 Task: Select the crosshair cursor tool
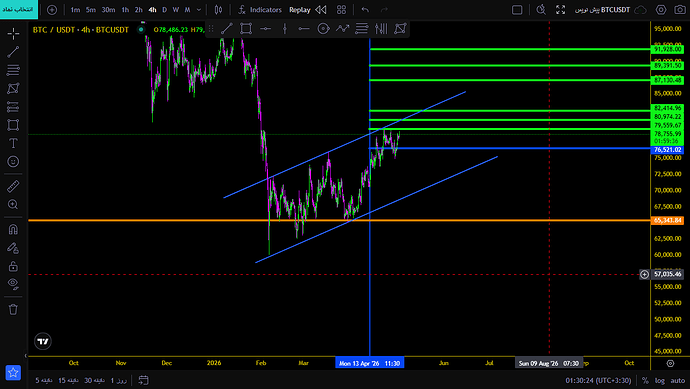[13, 33]
